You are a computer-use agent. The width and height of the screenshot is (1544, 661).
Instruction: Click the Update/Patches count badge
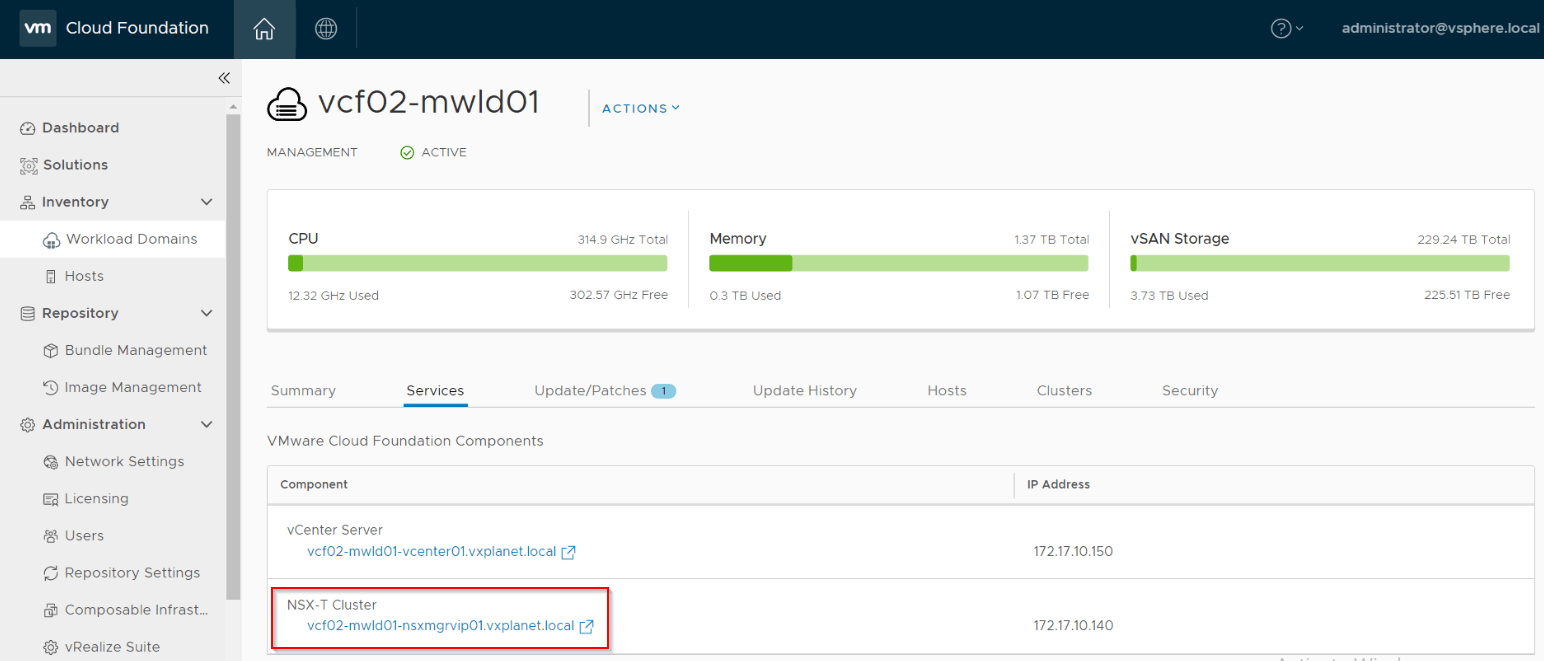pos(664,391)
